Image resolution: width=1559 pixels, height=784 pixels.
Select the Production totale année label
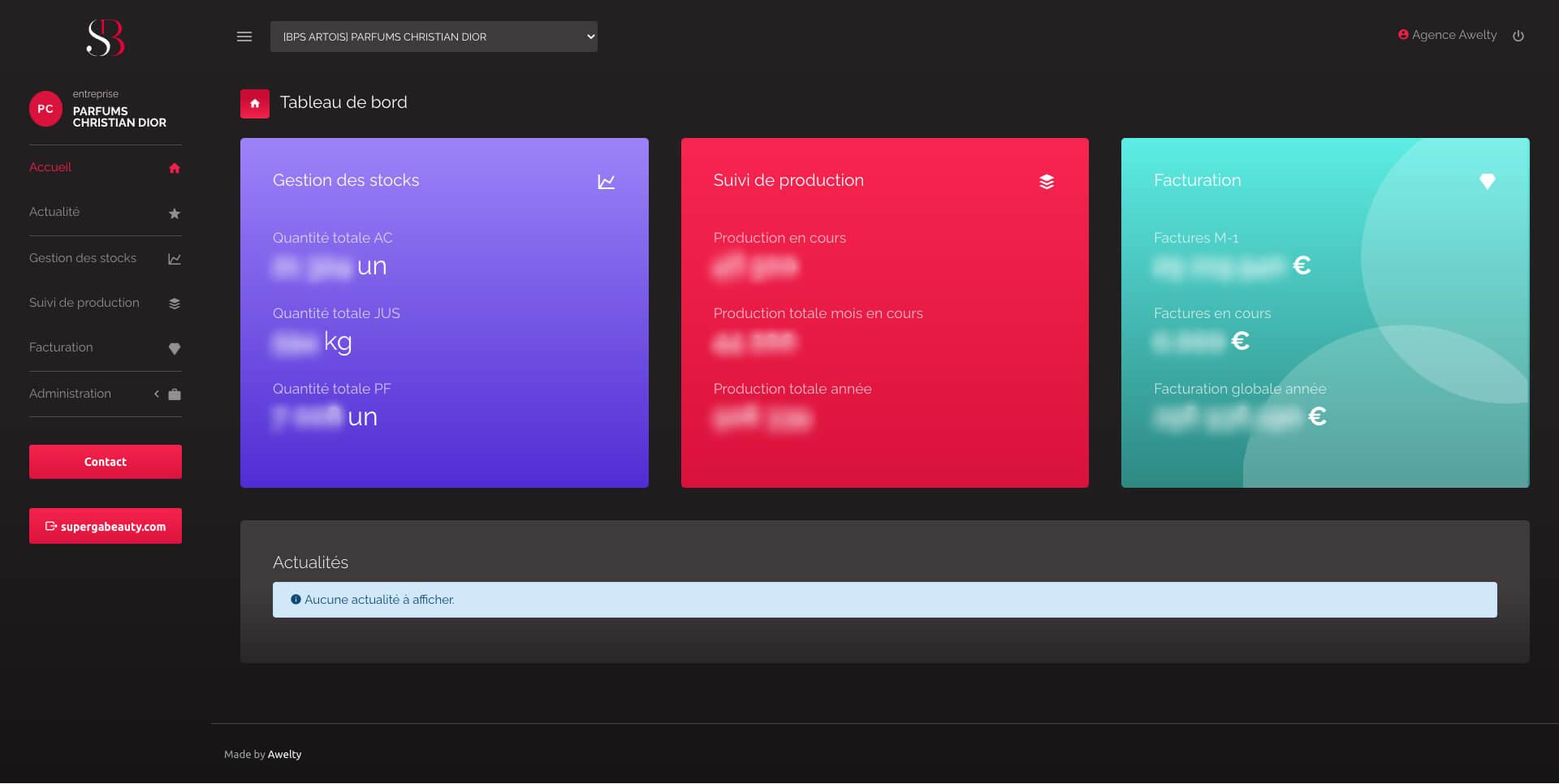click(792, 389)
